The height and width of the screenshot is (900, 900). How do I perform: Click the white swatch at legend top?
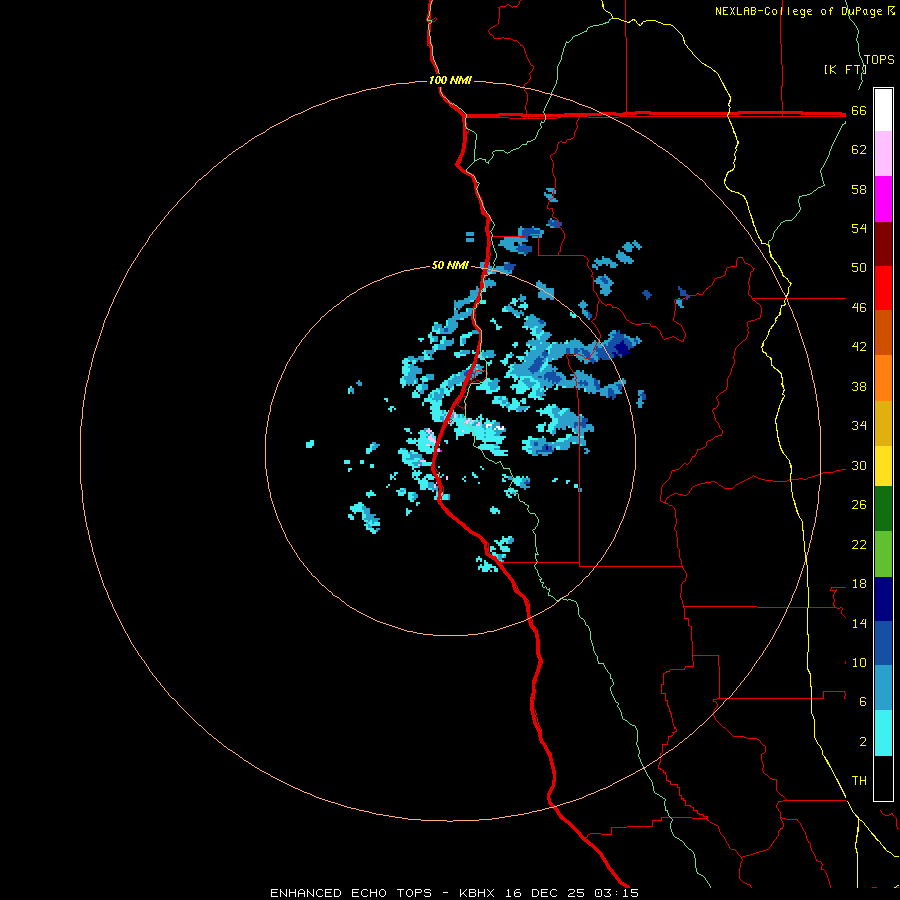(x=883, y=110)
